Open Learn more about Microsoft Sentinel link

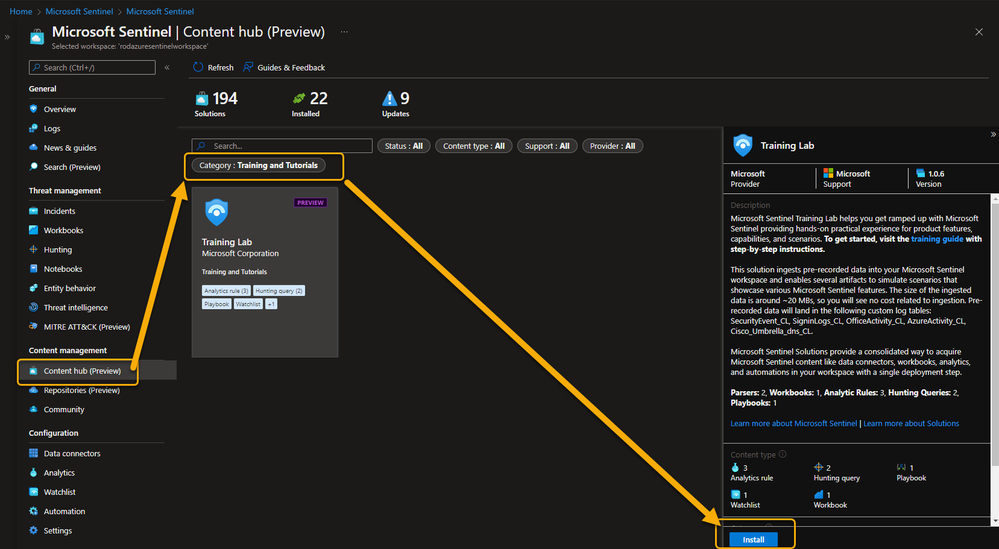pos(794,423)
